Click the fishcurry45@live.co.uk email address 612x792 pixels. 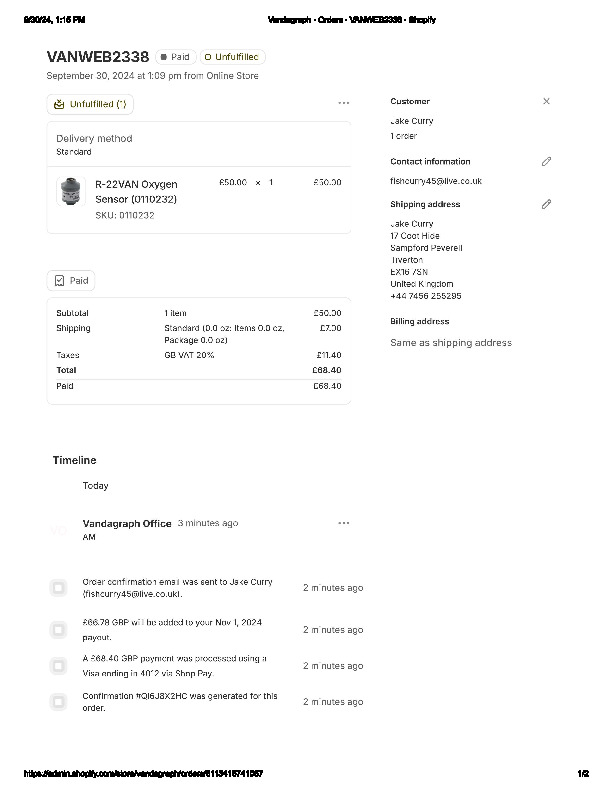pyautogui.click(x=436, y=181)
